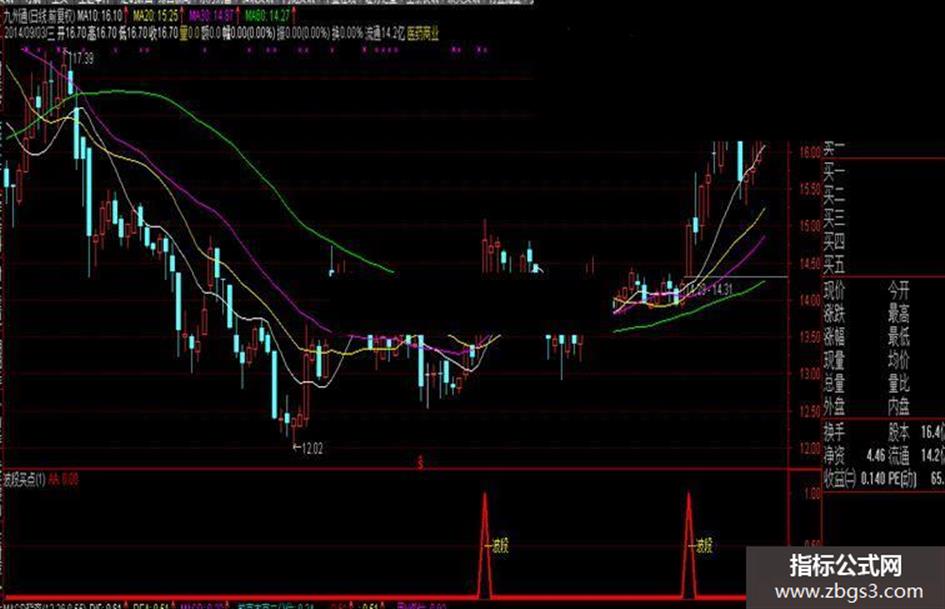Click the 内盘 field label
Image resolution: width=945 pixels, height=609 pixels.
898,406
